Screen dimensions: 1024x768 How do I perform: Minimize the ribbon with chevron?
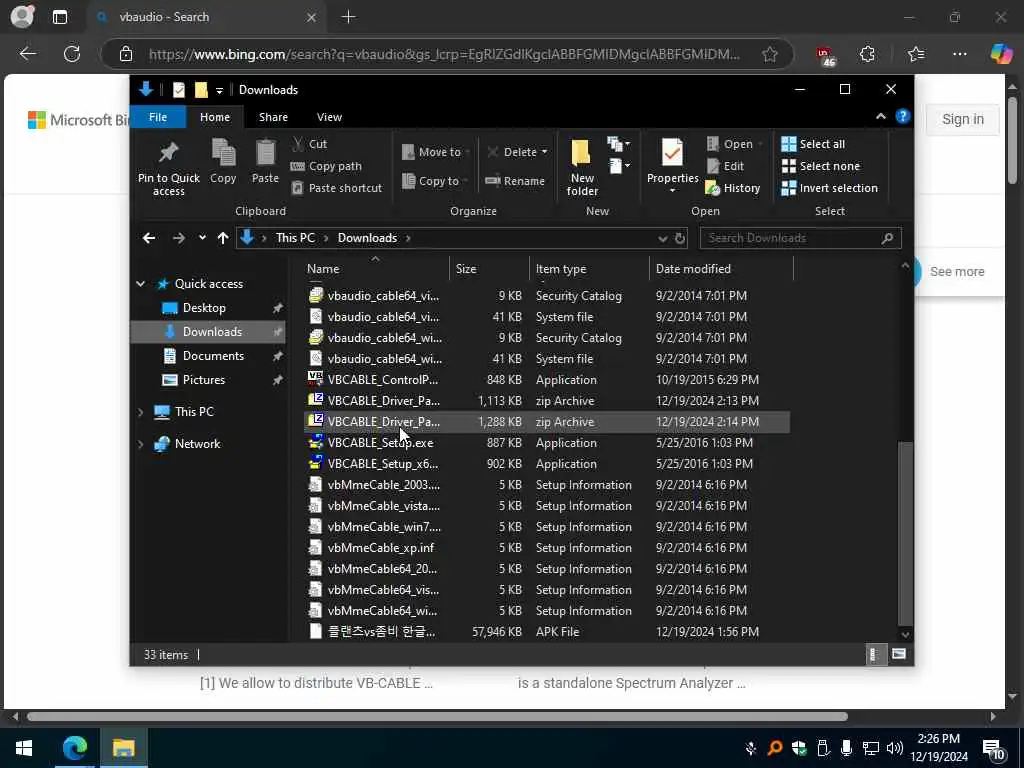click(880, 116)
